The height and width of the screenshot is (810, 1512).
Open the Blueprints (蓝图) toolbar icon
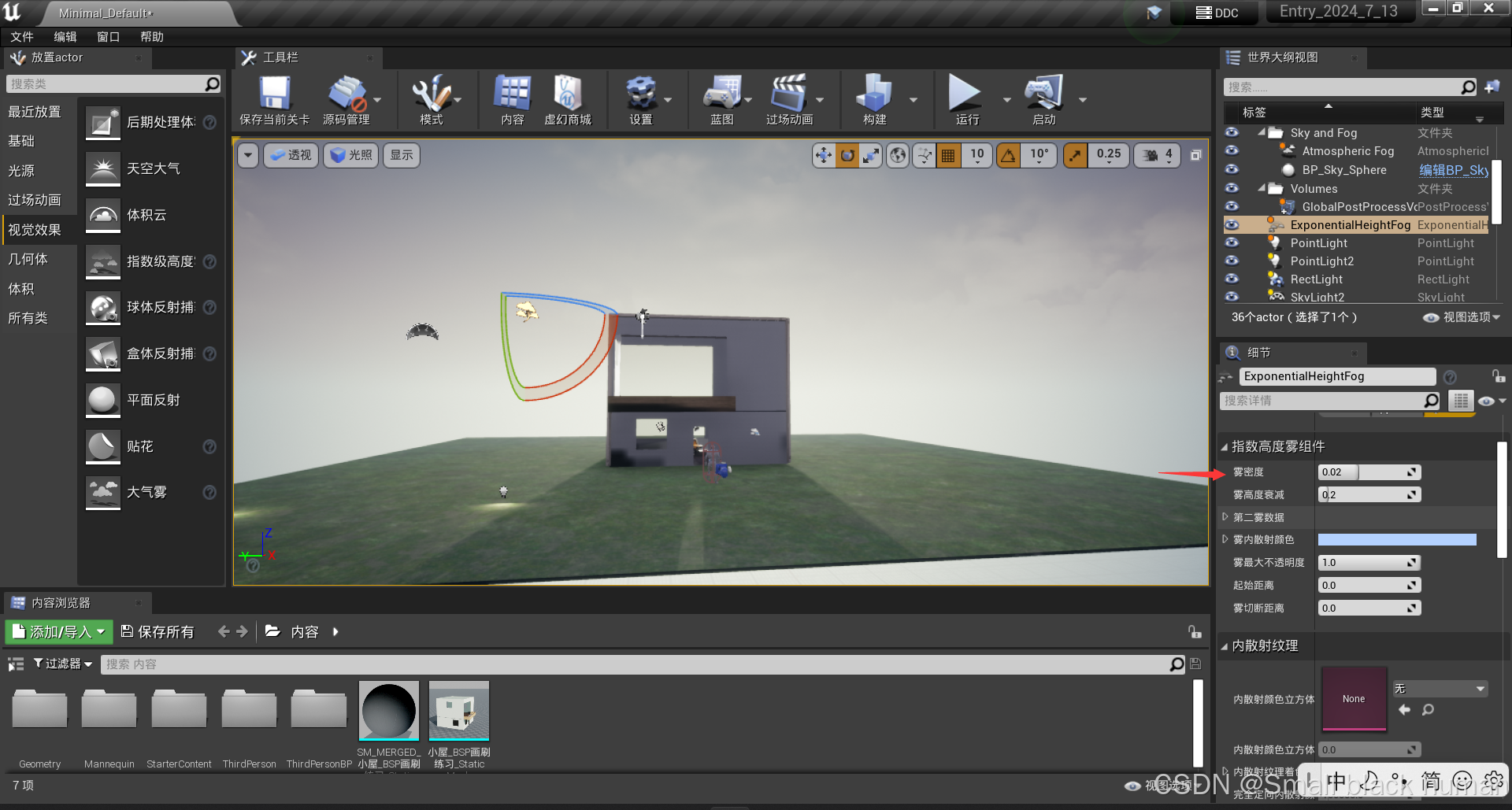pos(721,94)
